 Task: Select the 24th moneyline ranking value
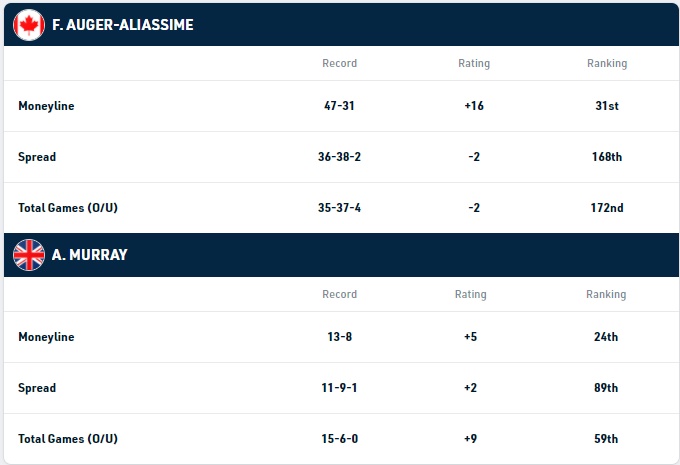pos(606,337)
